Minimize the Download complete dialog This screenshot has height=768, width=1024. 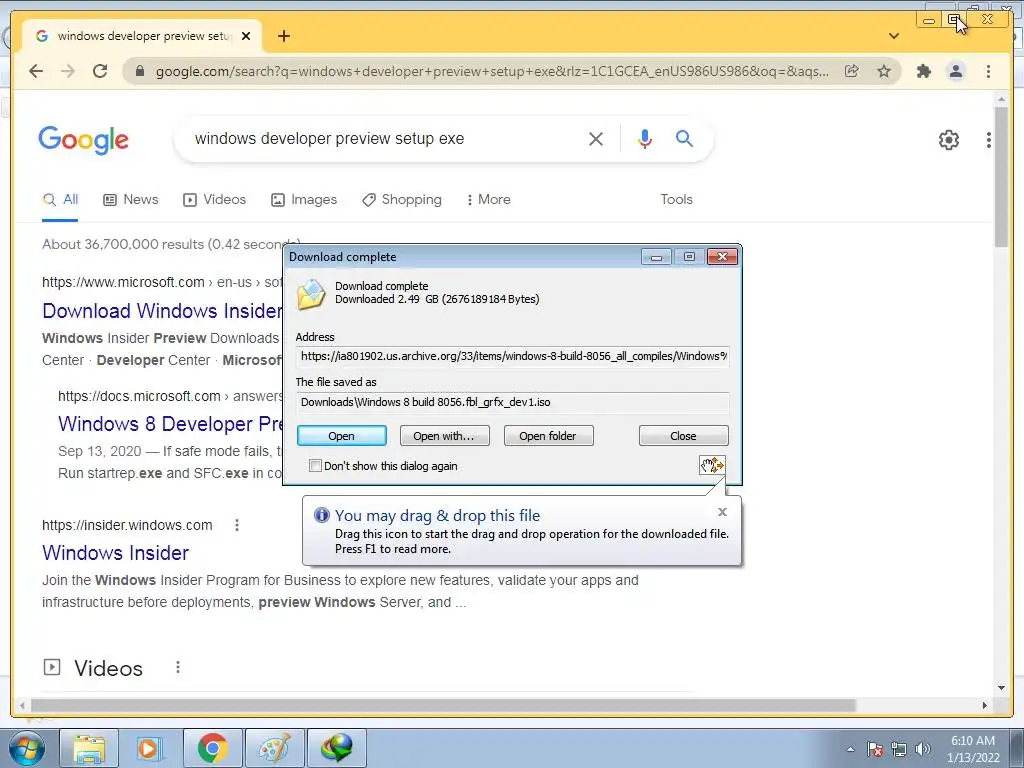point(656,257)
